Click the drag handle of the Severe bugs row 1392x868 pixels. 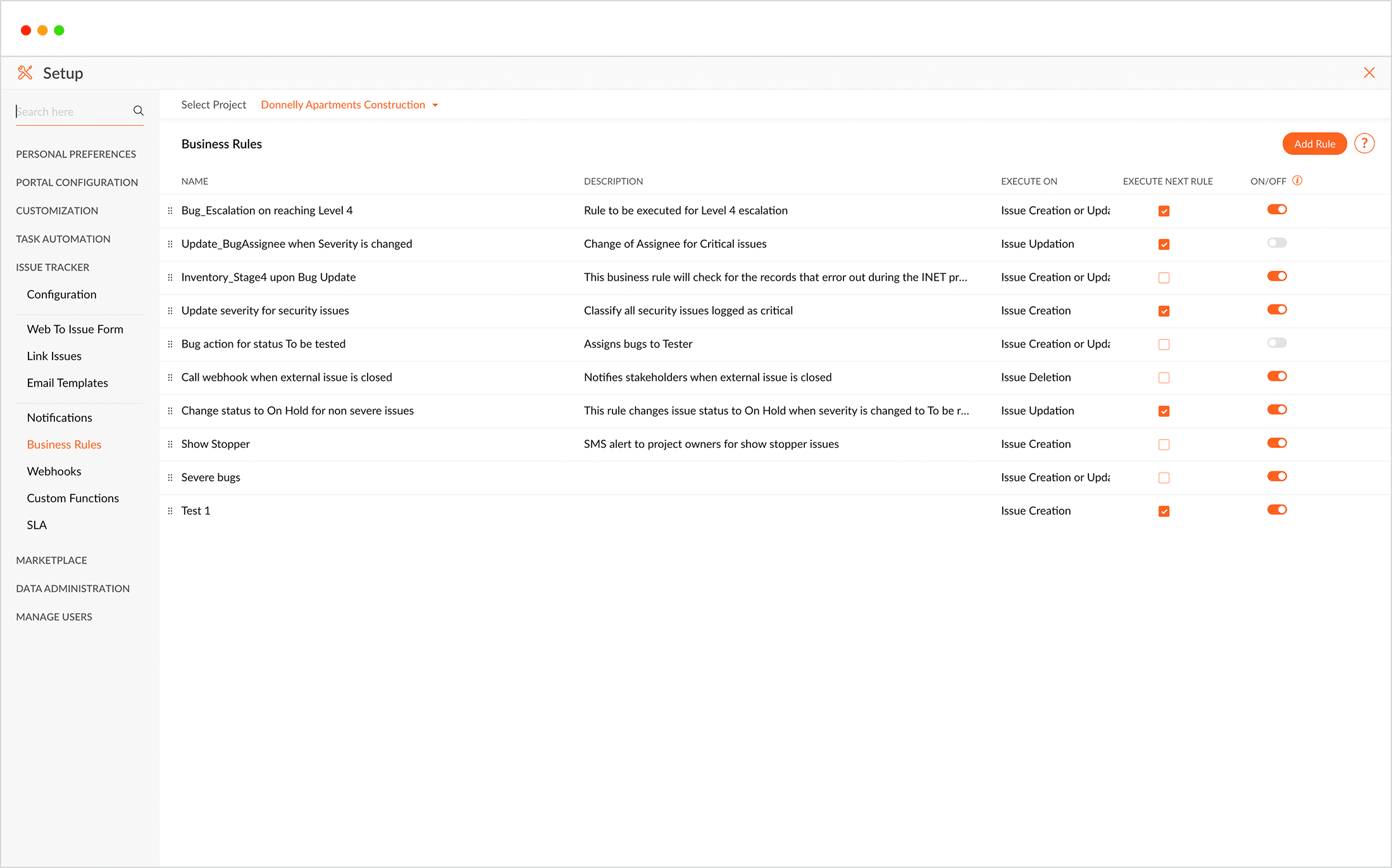click(x=170, y=478)
